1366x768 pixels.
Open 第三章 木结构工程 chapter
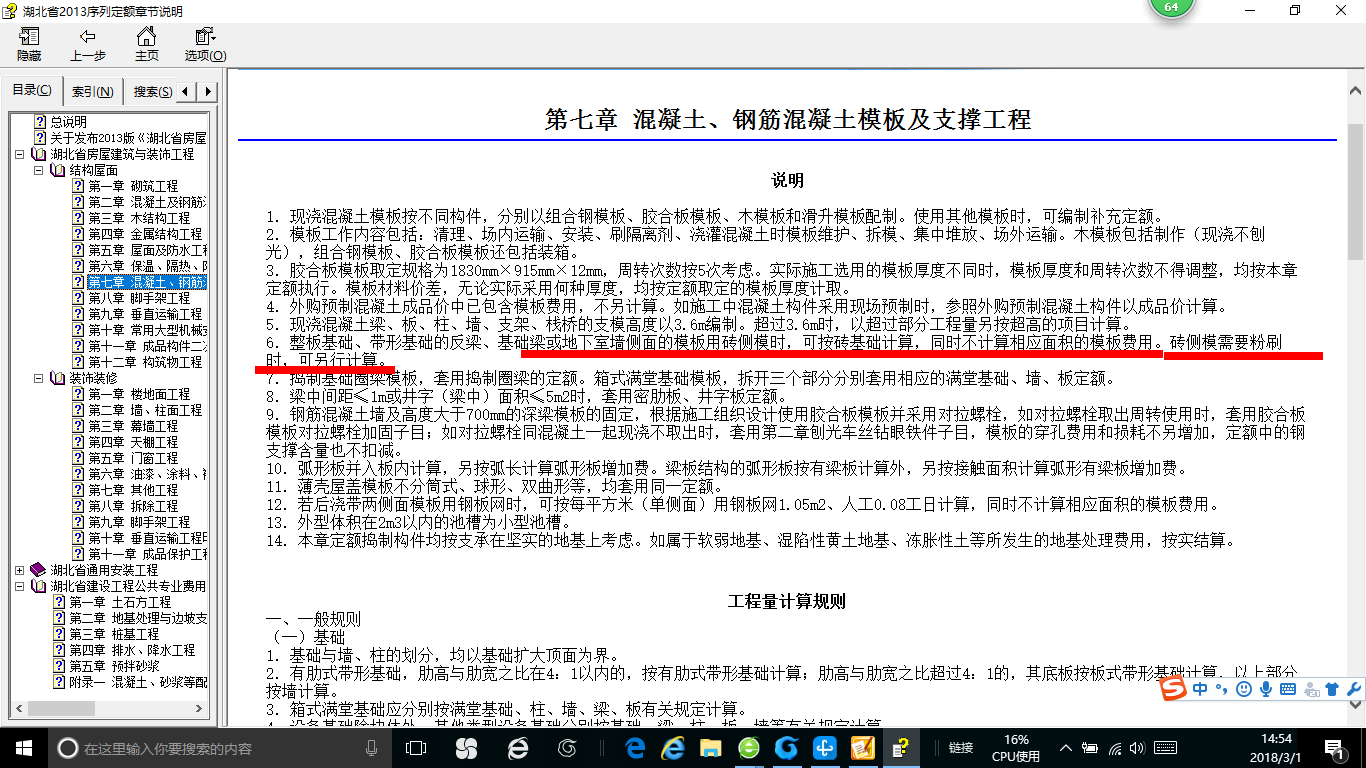click(139, 218)
